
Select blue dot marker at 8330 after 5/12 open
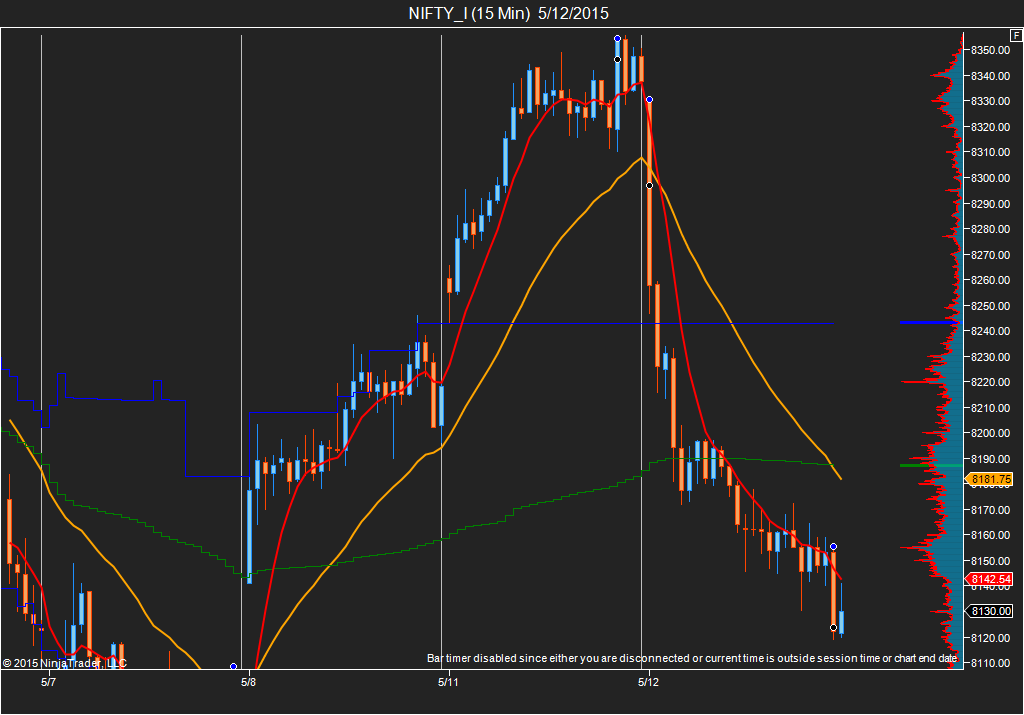(x=649, y=99)
